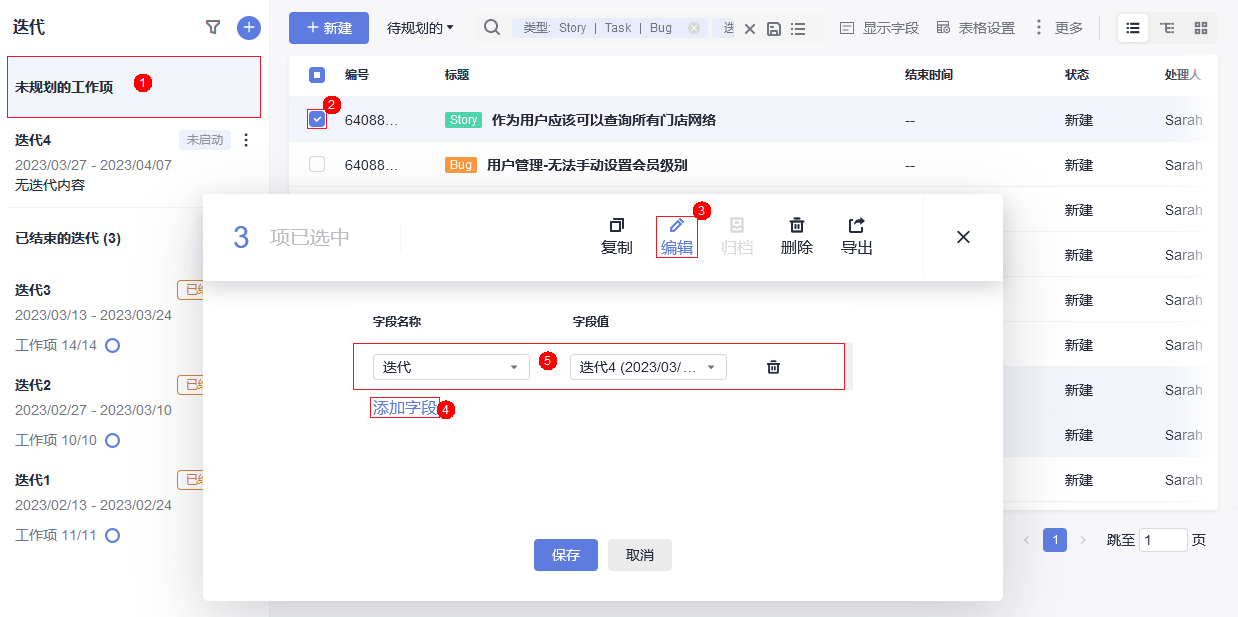The image size is (1238, 617).
Task: Click the filter icon in the 迭代 panel
Action: coord(212,28)
